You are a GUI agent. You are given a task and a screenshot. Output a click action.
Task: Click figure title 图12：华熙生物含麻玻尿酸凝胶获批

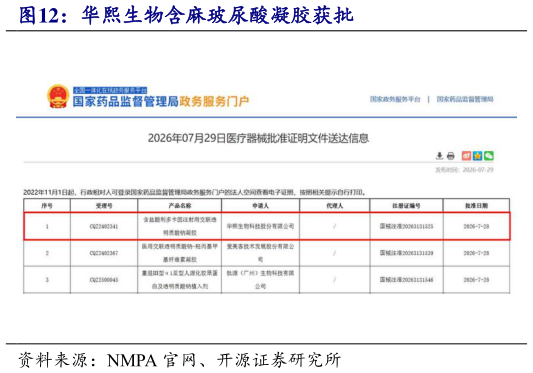[186, 15]
